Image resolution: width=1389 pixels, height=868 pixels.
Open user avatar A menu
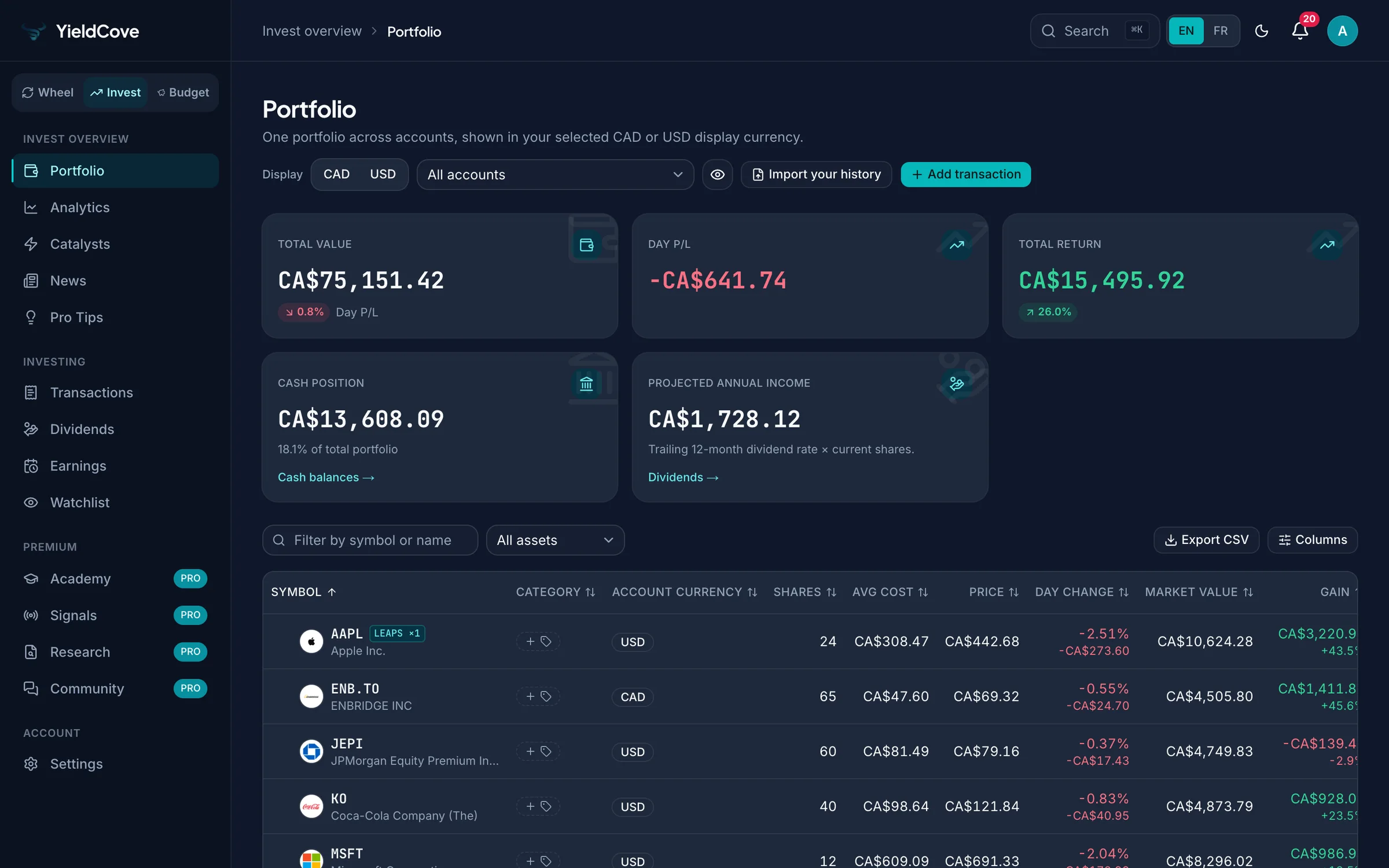click(1342, 31)
